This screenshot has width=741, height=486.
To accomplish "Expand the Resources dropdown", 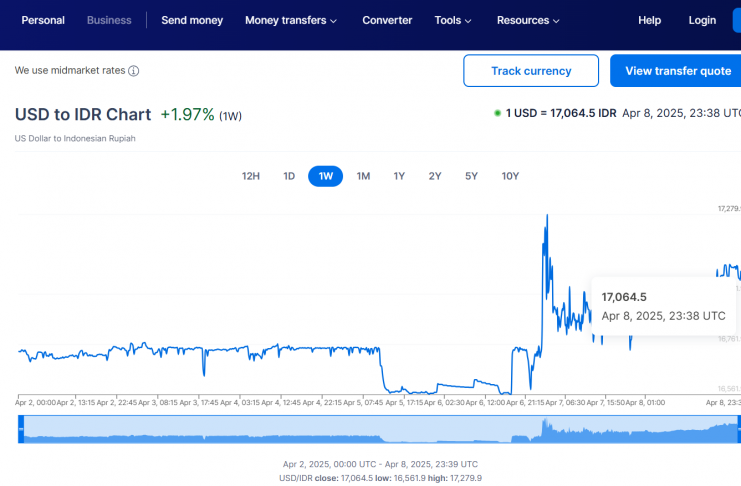I will 530,20.
